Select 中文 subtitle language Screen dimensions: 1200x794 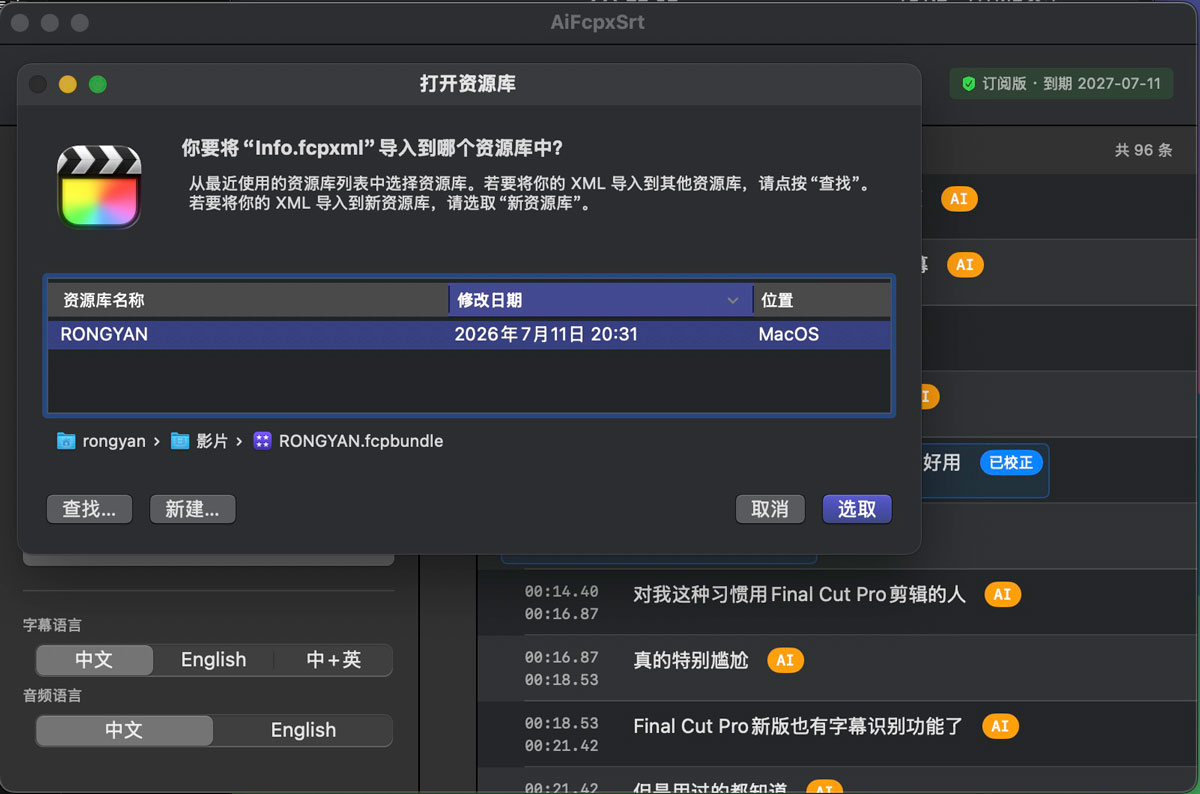point(95,660)
